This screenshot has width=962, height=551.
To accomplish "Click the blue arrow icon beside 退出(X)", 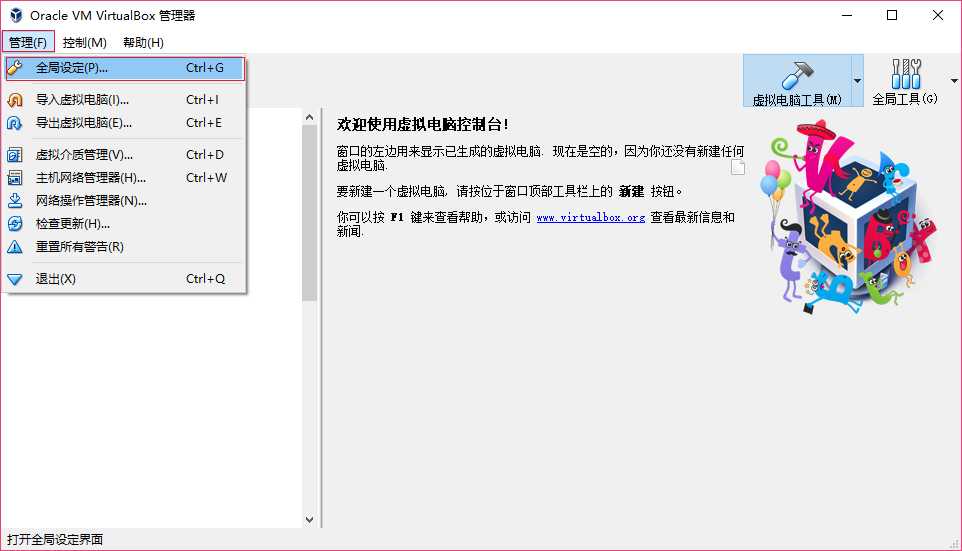I will pyautogui.click(x=15, y=279).
